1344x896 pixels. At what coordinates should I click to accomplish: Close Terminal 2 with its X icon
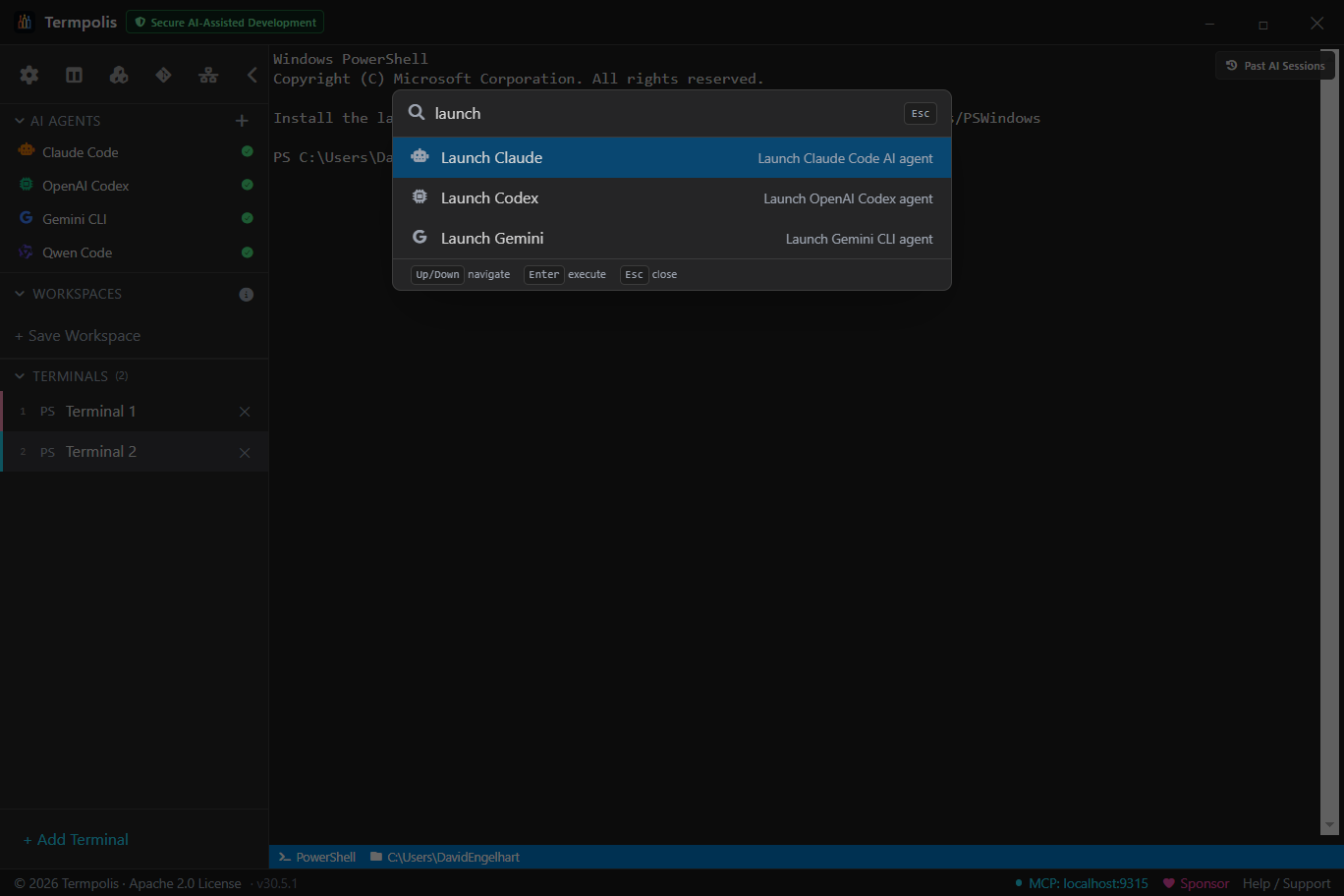coord(245,453)
